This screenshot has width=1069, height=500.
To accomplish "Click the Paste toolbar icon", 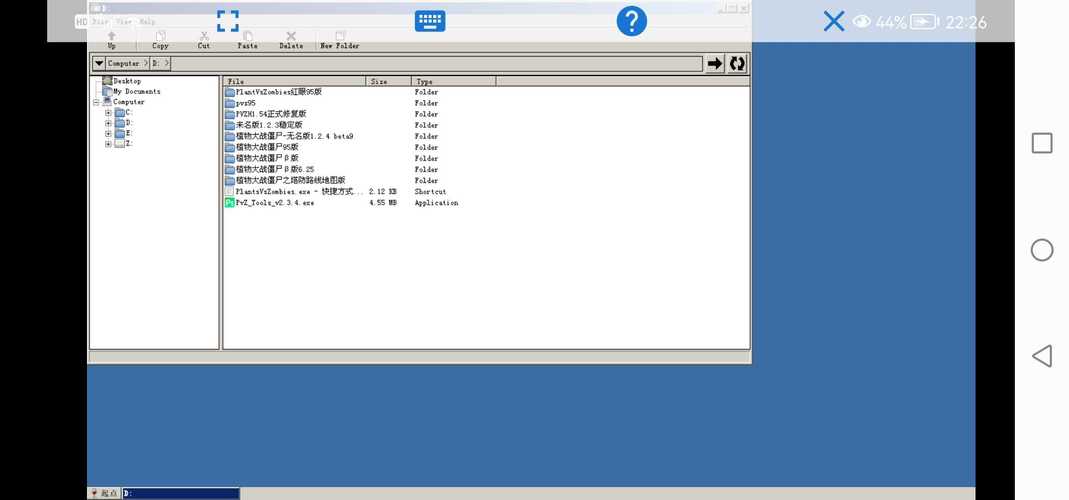I will point(247,36).
